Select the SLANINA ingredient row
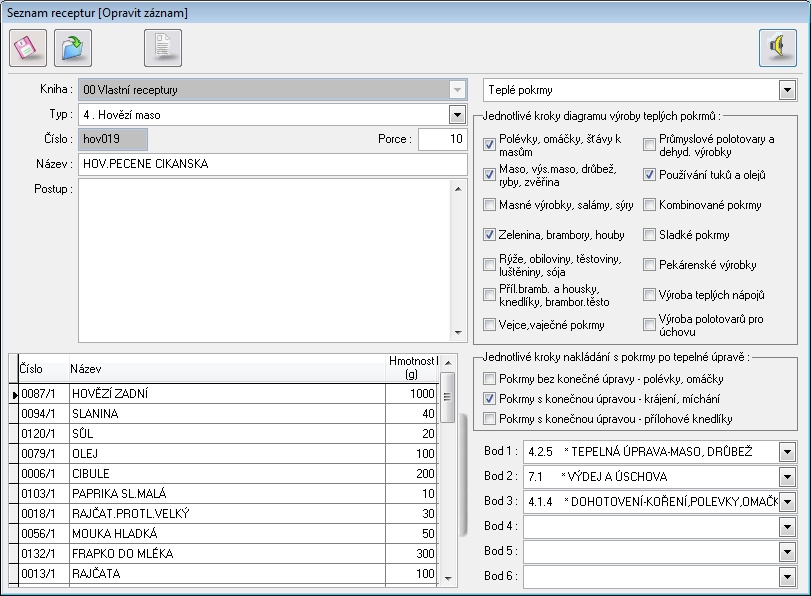811x596 pixels. click(x=223, y=414)
